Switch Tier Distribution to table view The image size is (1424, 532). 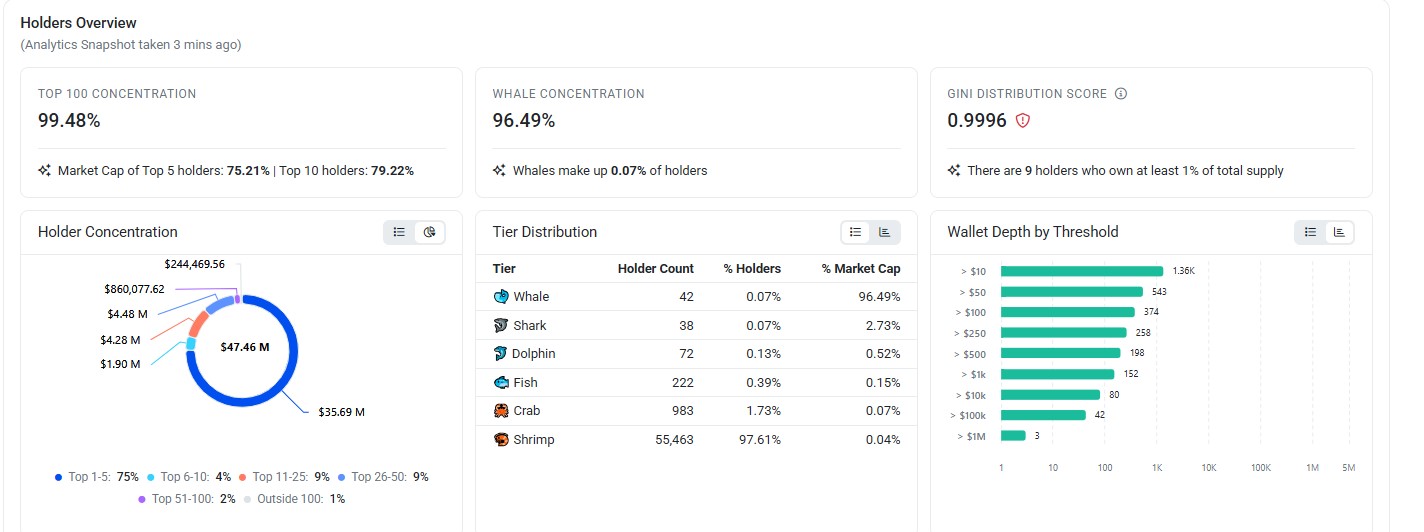pos(855,232)
